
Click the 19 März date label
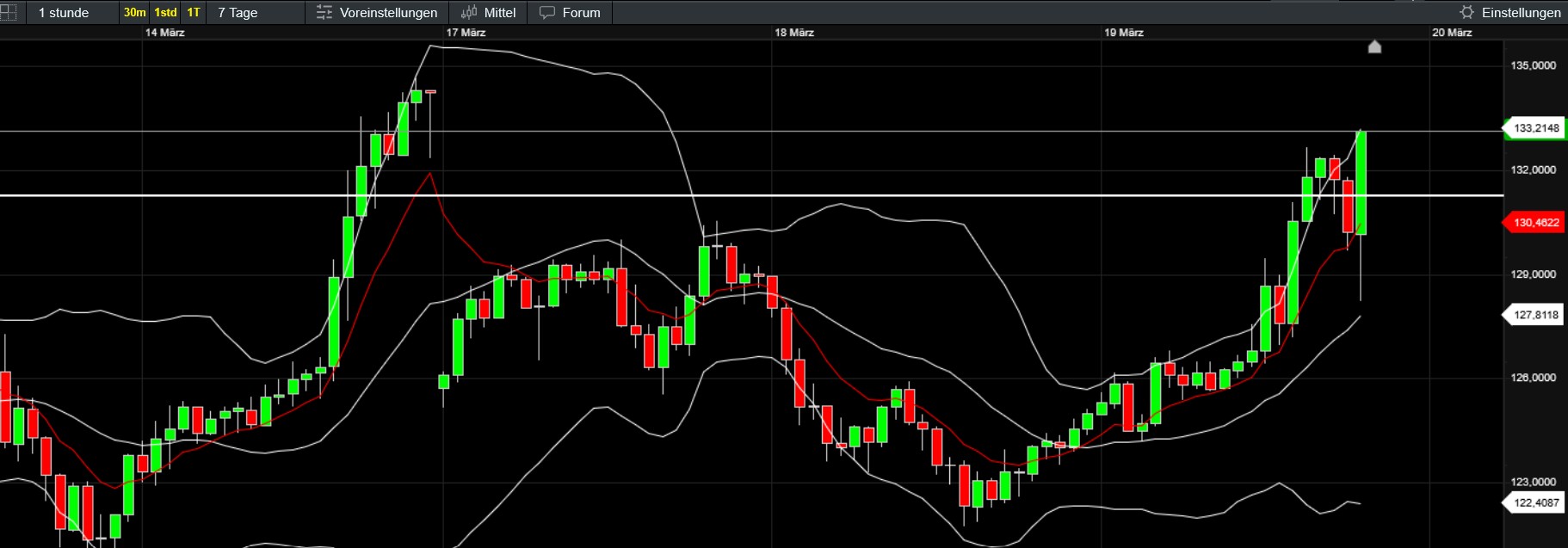(x=1124, y=33)
